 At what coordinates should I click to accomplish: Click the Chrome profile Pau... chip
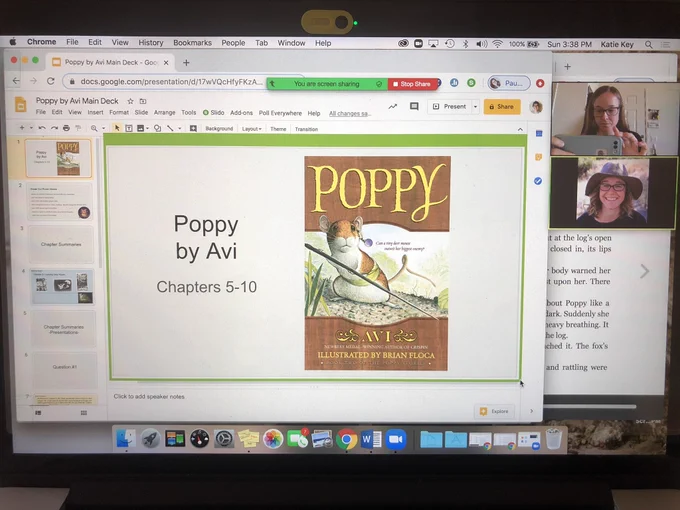[x=509, y=83]
